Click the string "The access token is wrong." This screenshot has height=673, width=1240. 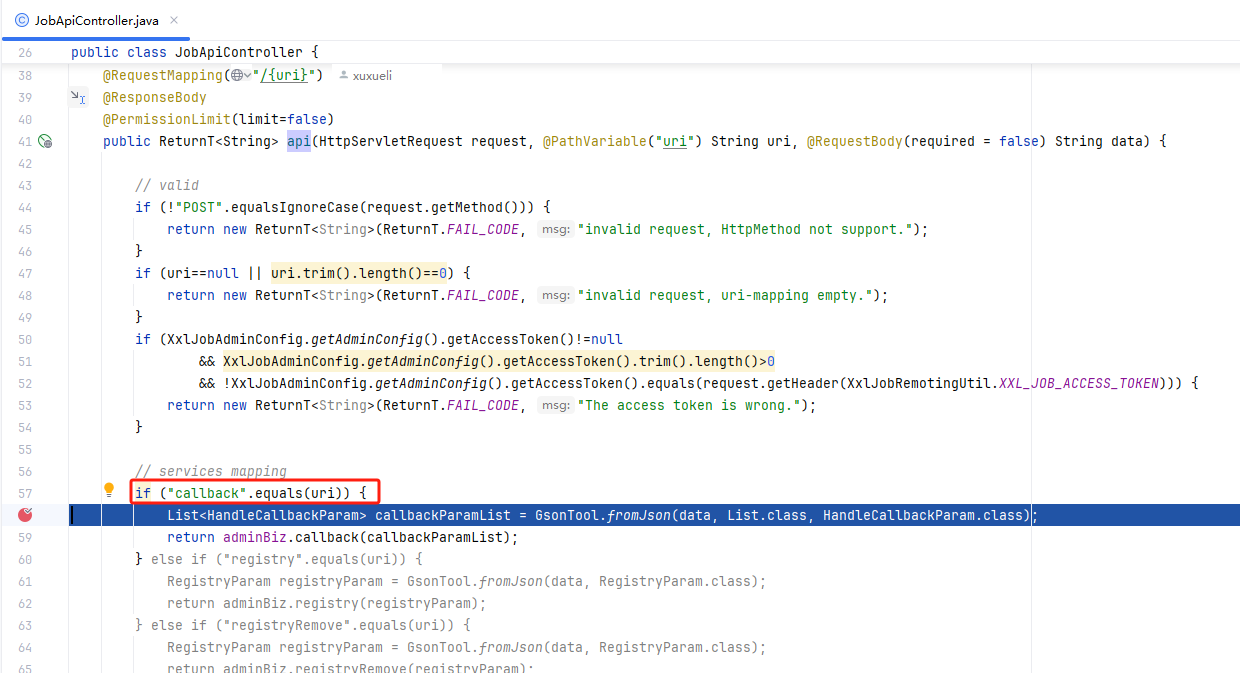pos(690,406)
